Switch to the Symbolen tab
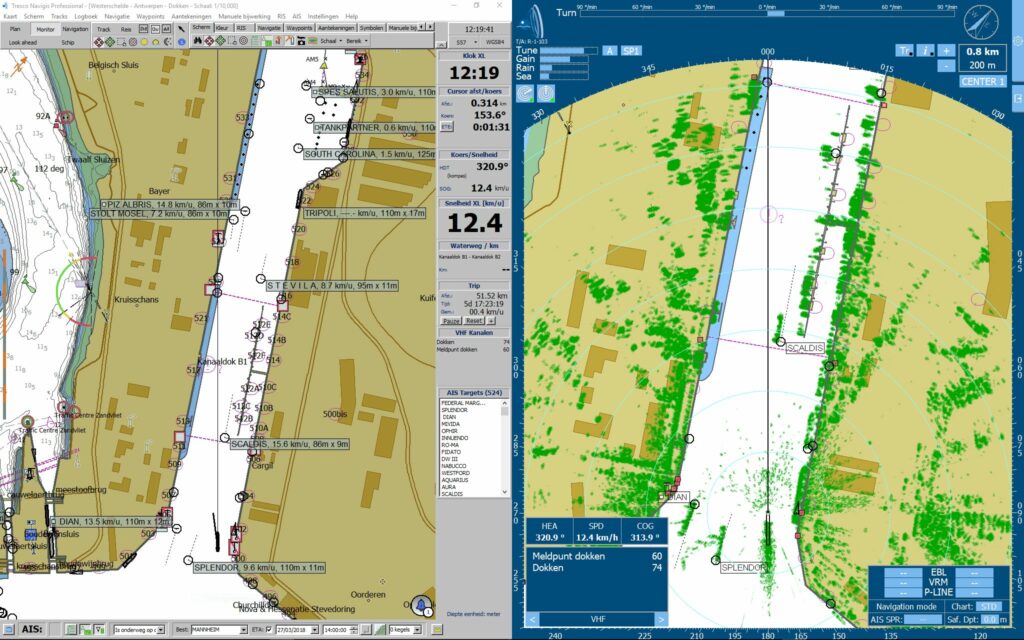This screenshot has height=640, width=1024. pyautogui.click(x=371, y=28)
